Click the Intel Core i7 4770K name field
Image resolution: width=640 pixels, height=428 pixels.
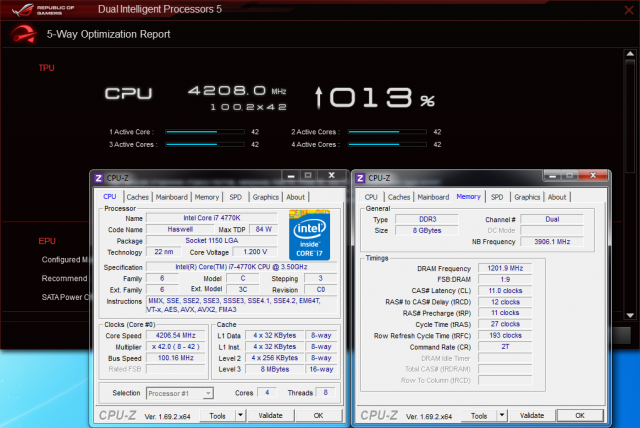tap(211, 218)
